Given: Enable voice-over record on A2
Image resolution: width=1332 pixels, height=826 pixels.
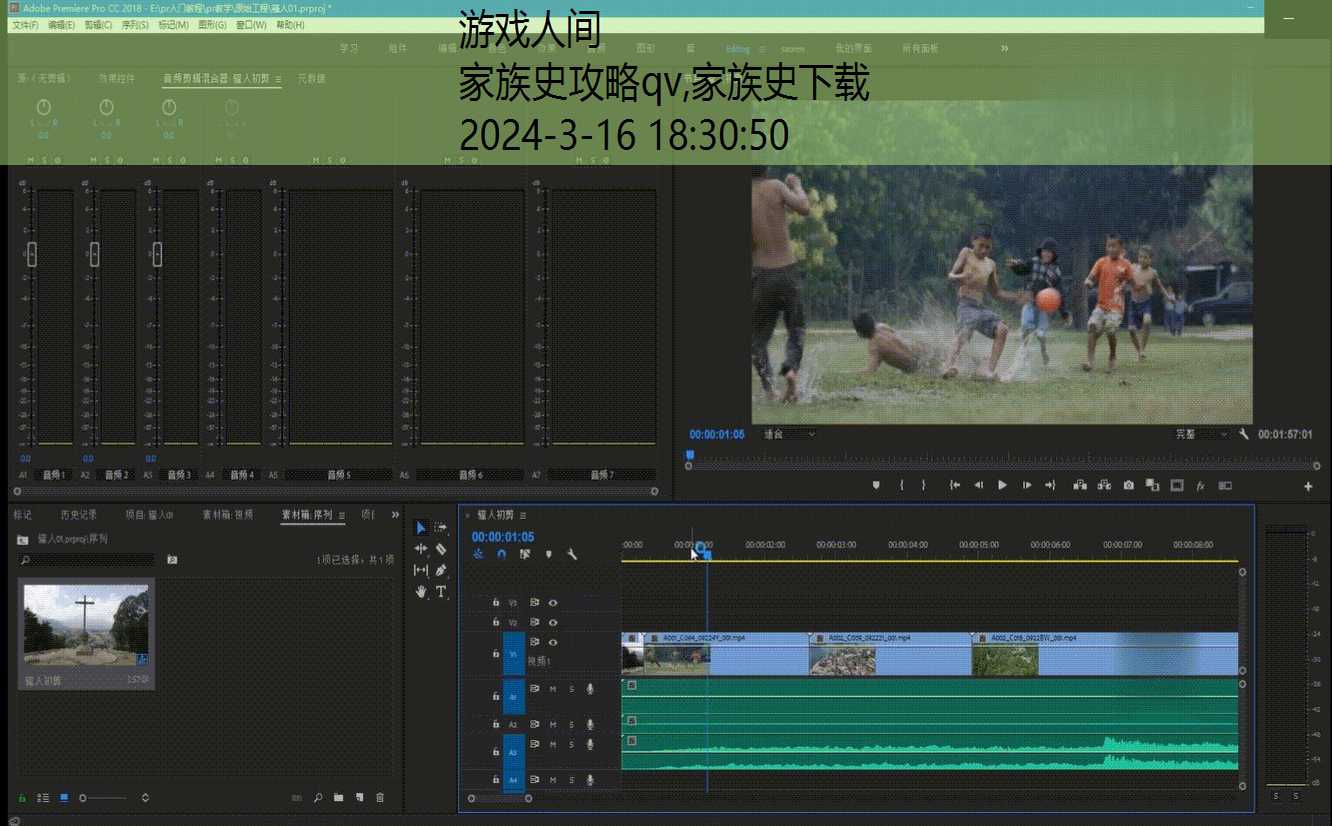Looking at the screenshot, I should [x=590, y=724].
